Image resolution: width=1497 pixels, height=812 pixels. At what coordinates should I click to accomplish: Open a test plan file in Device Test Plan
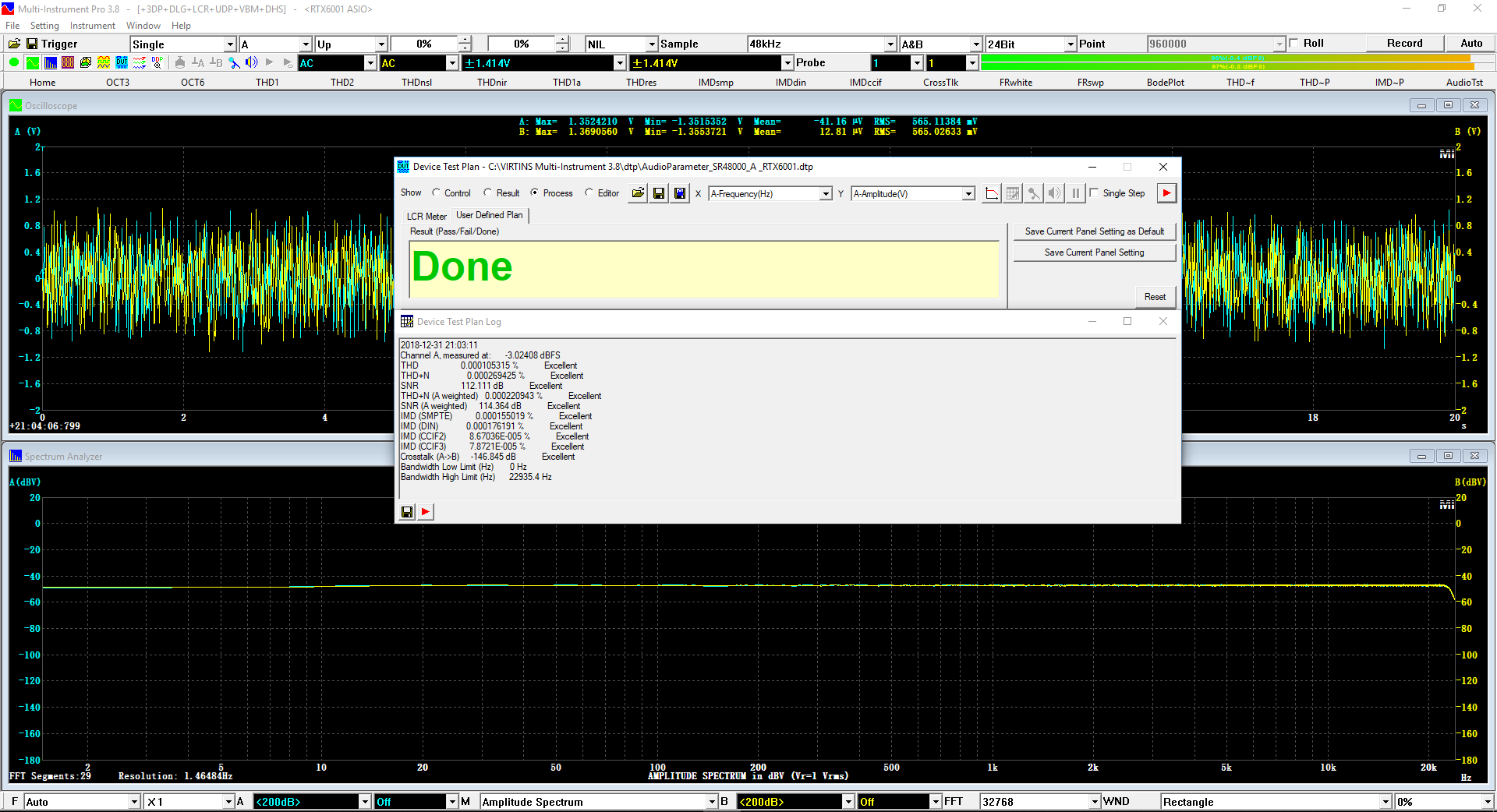[638, 193]
